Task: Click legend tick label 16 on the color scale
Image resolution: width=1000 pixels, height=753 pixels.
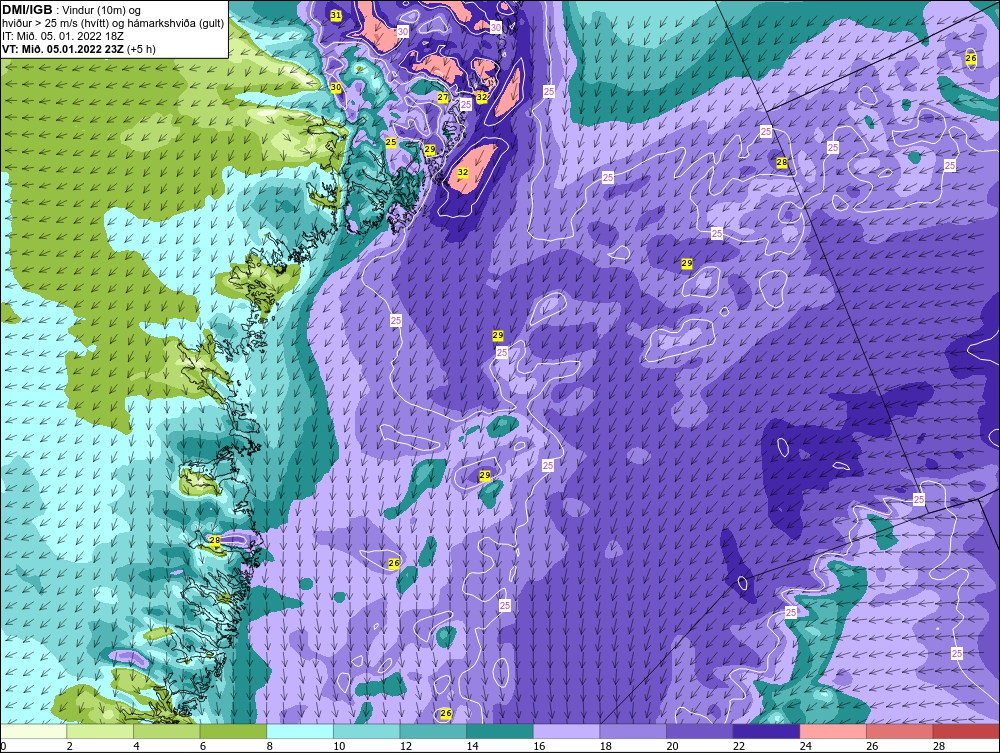Action: 539,746
